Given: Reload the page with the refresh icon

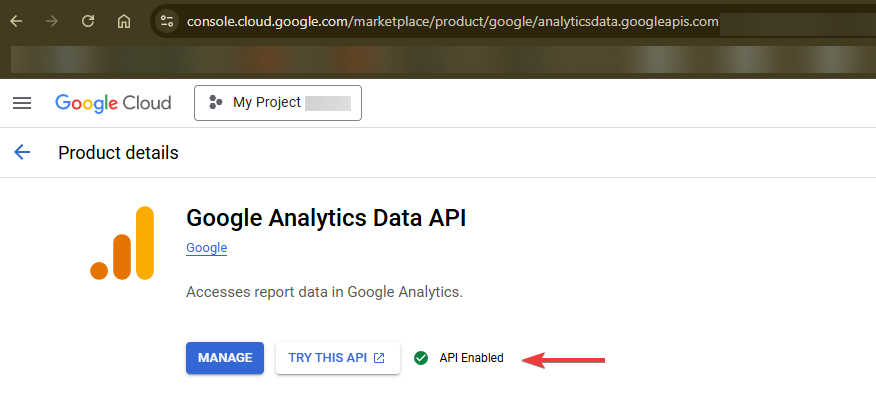Looking at the screenshot, I should (88, 21).
